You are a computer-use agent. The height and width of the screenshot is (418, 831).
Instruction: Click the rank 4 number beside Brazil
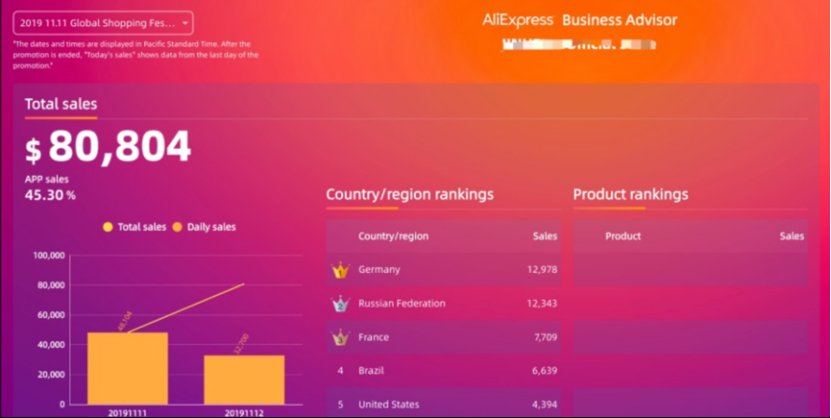340,371
